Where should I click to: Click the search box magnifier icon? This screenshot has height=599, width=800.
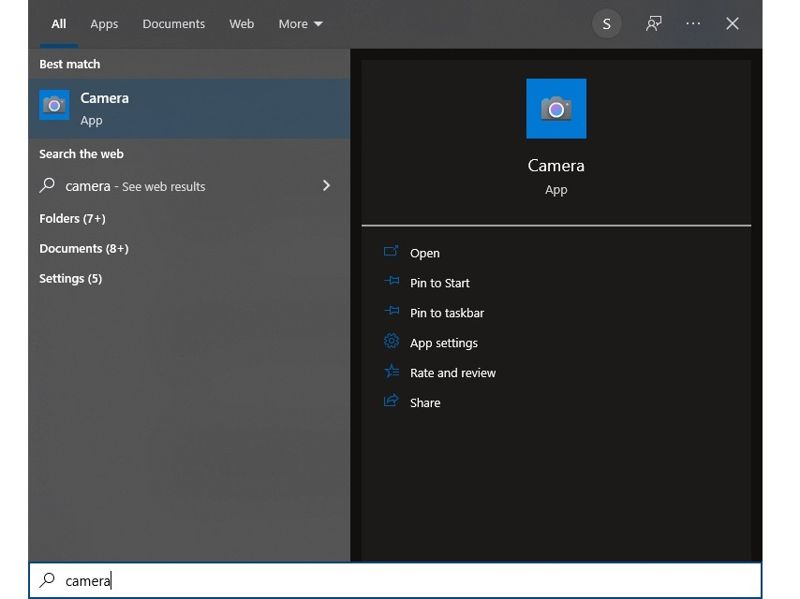pos(47,580)
